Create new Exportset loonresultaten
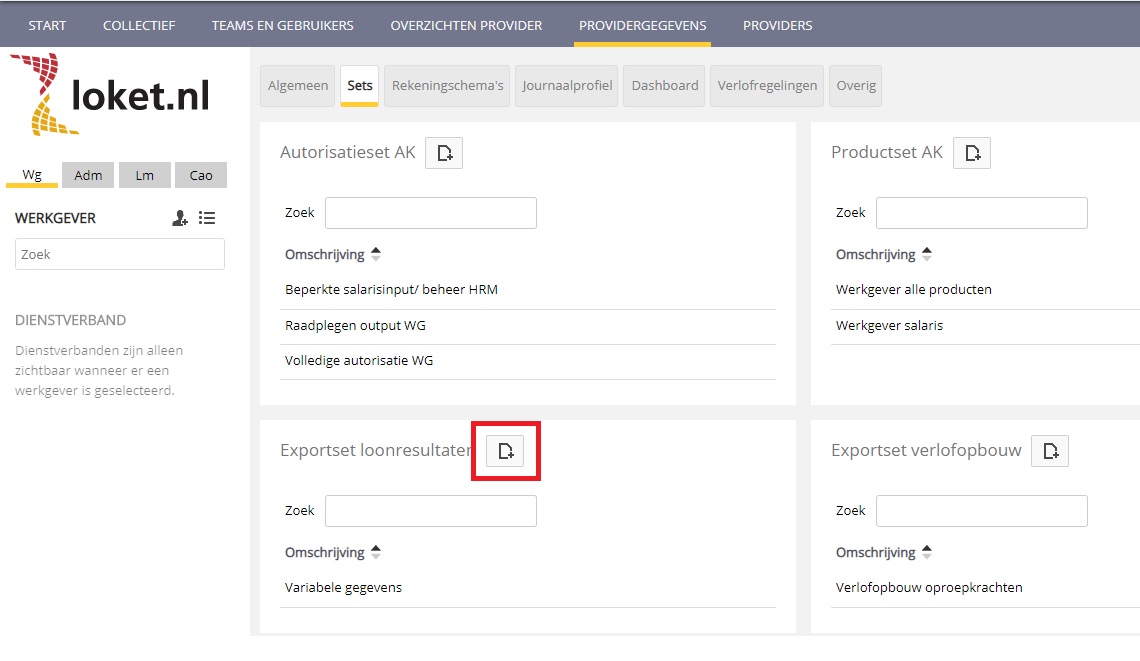 coord(505,451)
